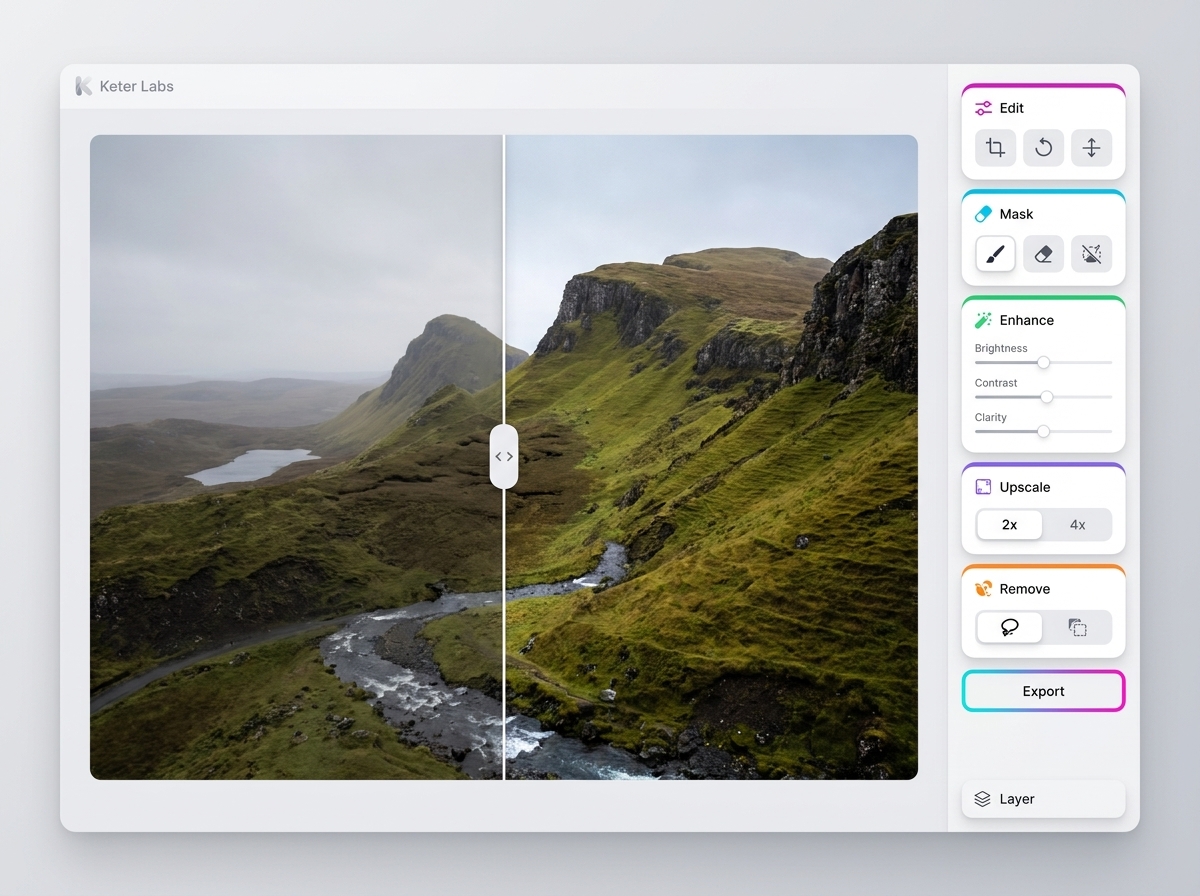1200x896 pixels.
Task: Open the Layer panel button
Action: tap(1043, 799)
